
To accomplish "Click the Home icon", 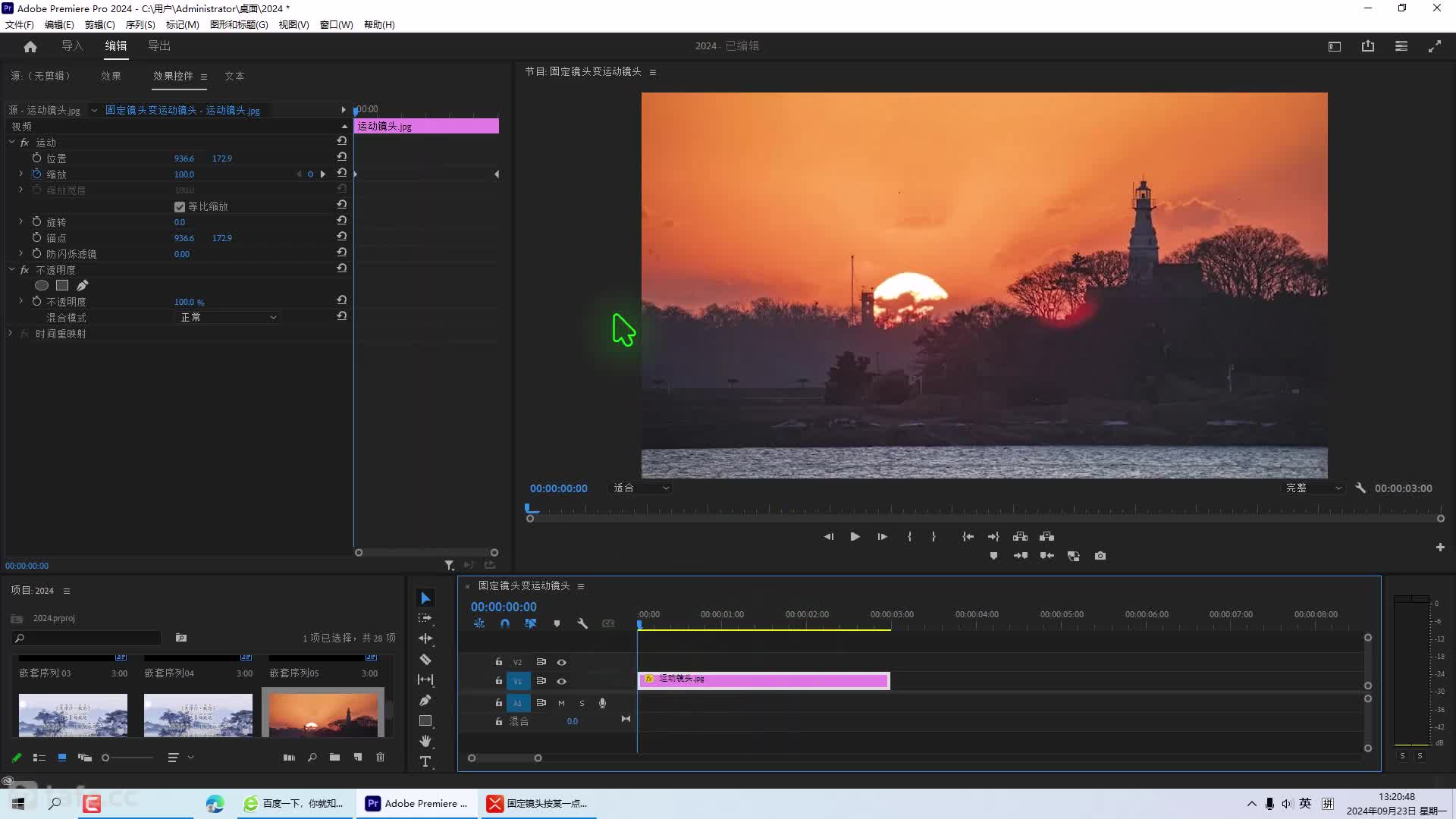I will pos(30,46).
